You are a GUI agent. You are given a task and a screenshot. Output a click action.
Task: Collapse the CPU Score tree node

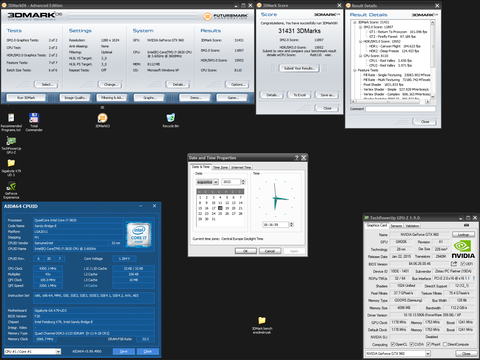click(x=360, y=56)
